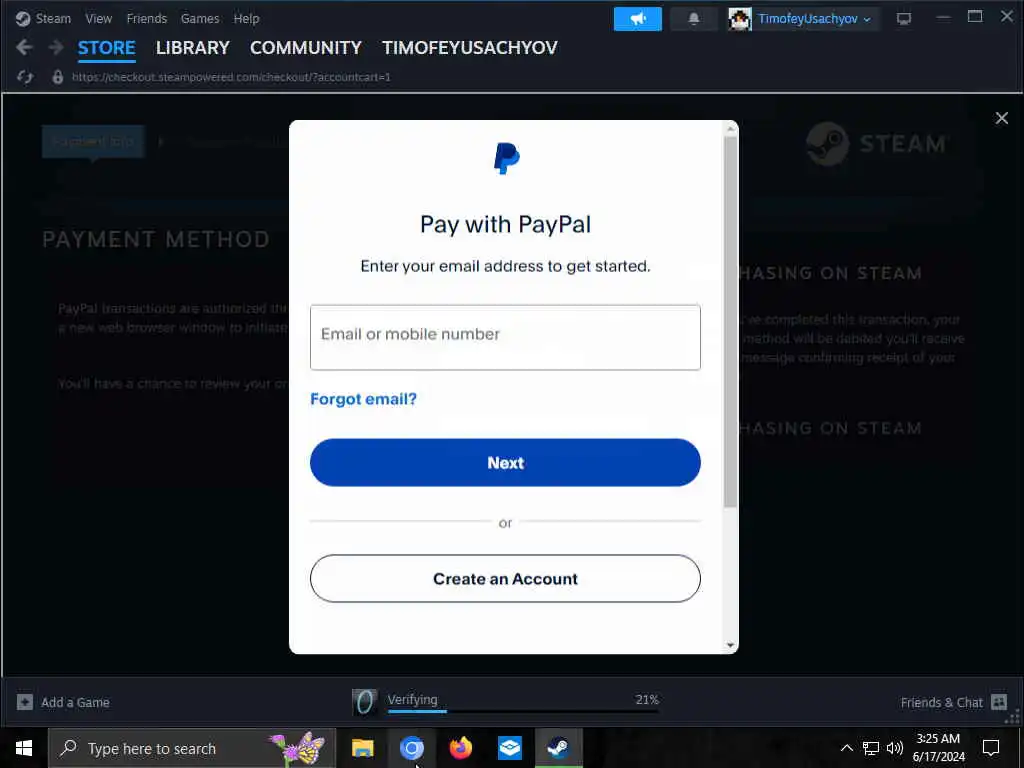
Task: Close the PayPal overlay with the X
Action: coord(1001,118)
